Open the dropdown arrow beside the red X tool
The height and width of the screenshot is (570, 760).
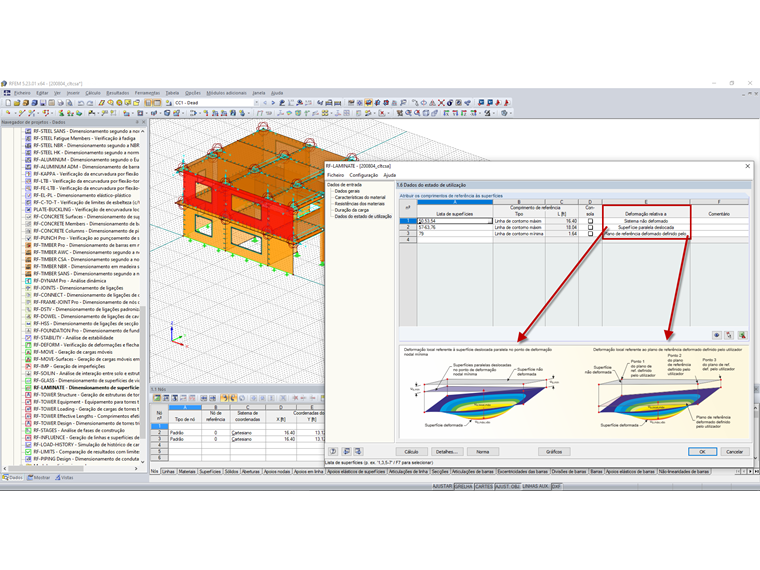(389, 113)
